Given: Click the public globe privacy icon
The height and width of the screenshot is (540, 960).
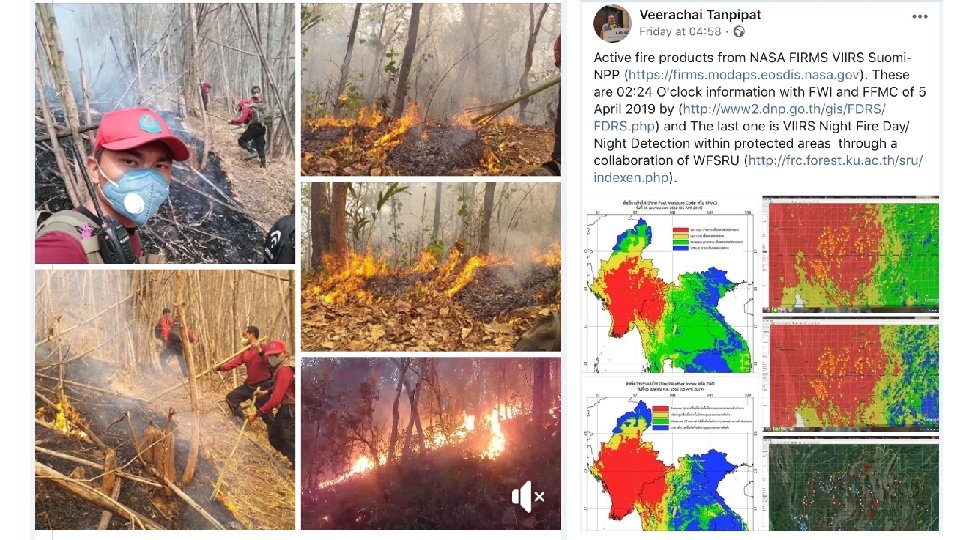Looking at the screenshot, I should click(x=739, y=31).
